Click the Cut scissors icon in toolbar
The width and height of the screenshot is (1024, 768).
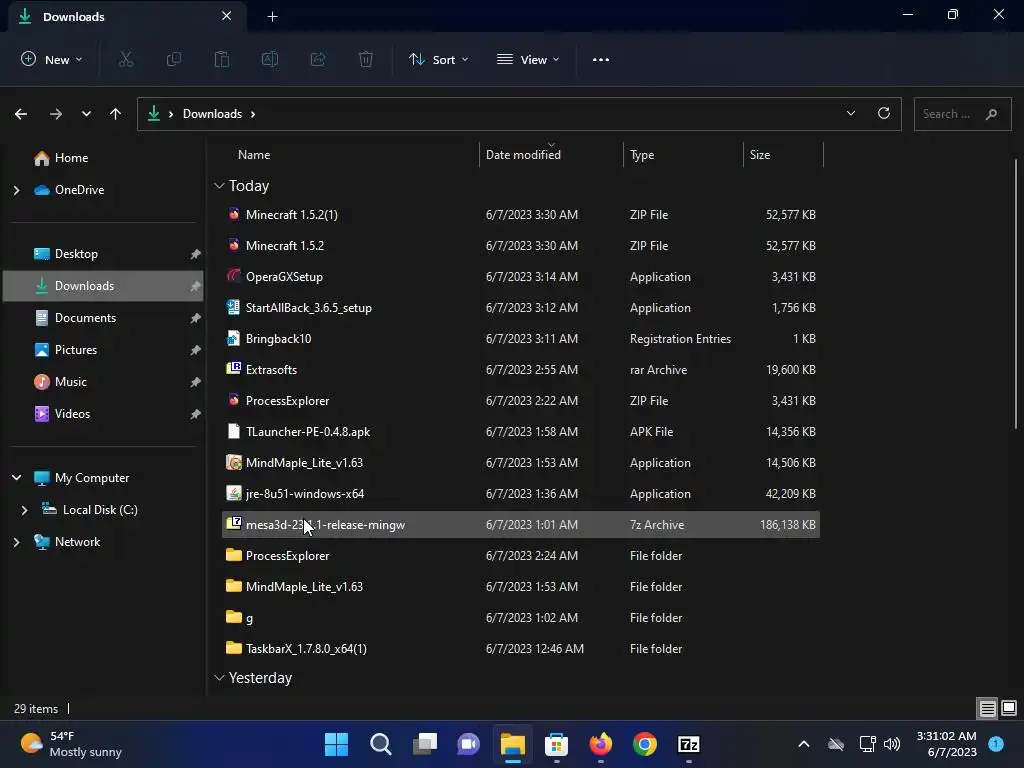pyautogui.click(x=125, y=59)
